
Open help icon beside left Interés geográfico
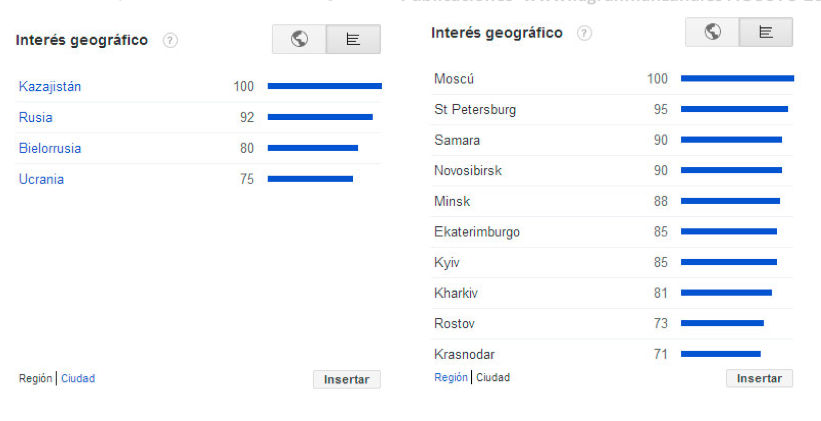pyautogui.click(x=171, y=41)
